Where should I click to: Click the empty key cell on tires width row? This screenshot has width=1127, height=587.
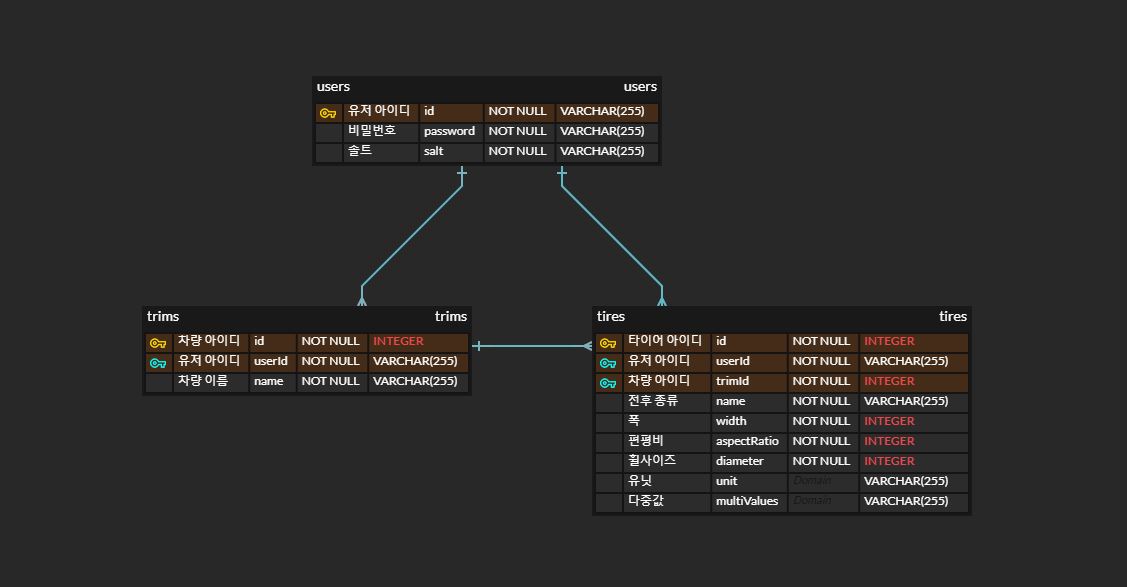pyautogui.click(x=607, y=421)
